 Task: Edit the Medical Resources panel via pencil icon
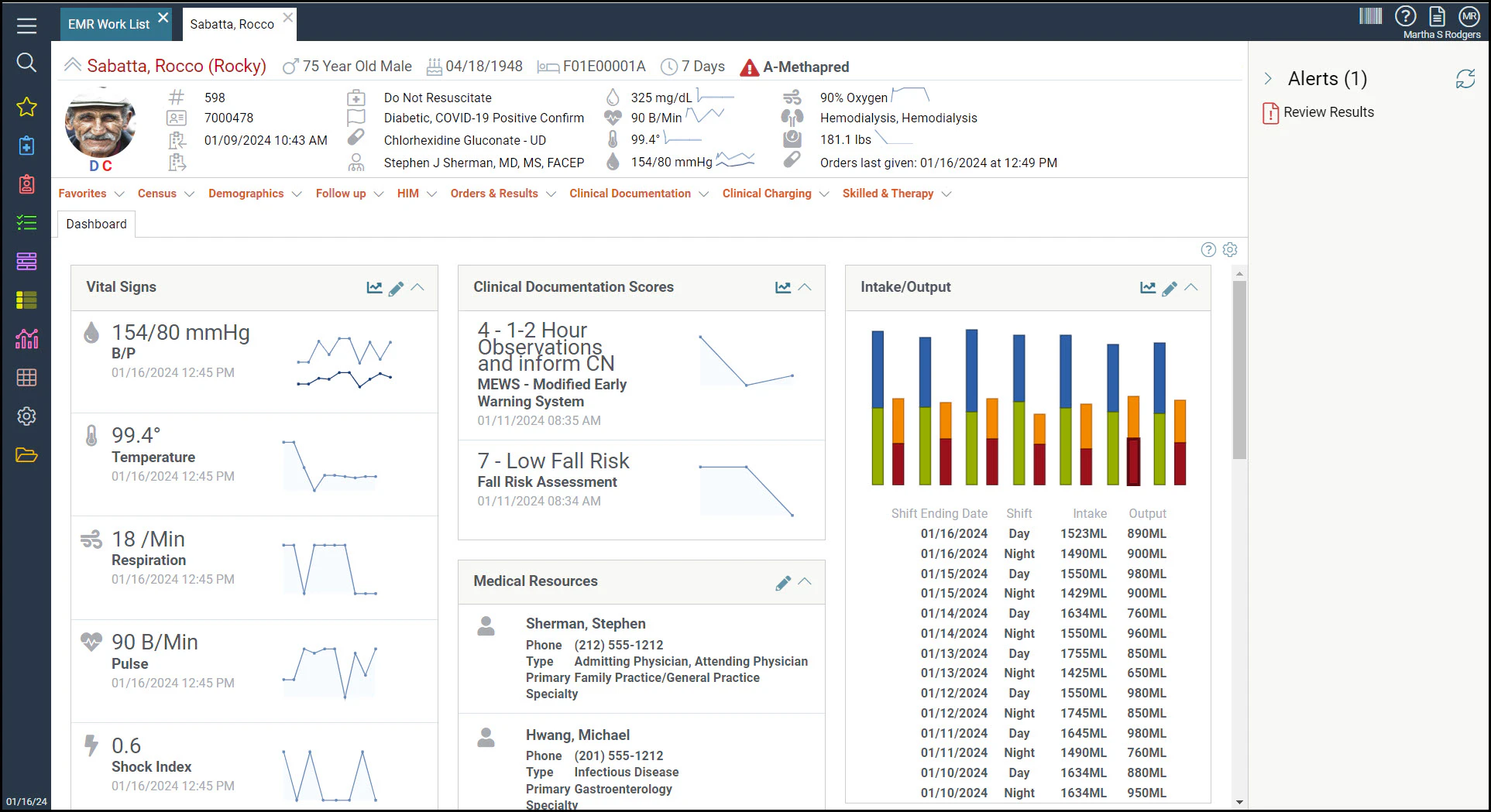tap(783, 582)
